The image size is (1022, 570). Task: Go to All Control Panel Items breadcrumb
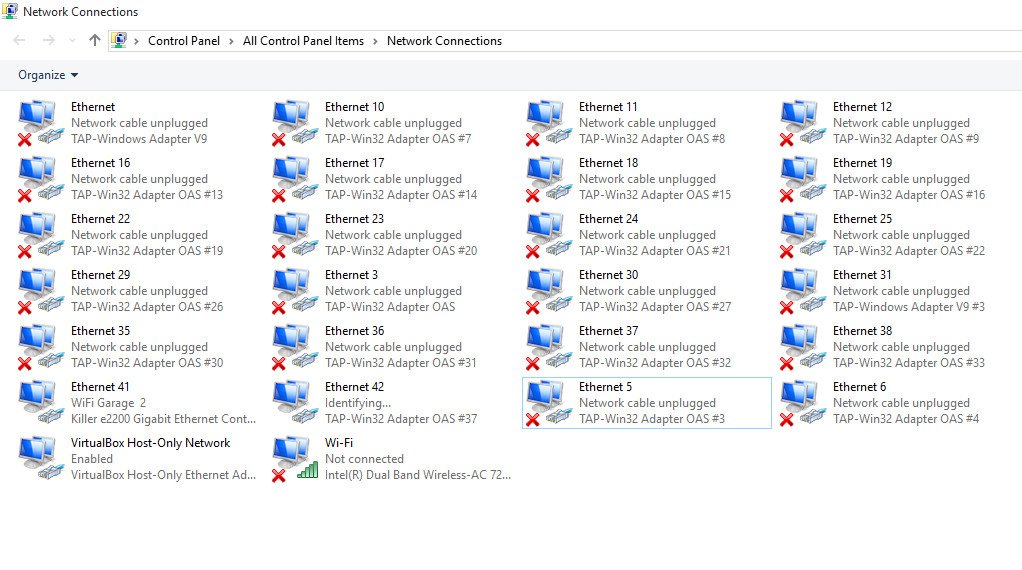(x=303, y=41)
